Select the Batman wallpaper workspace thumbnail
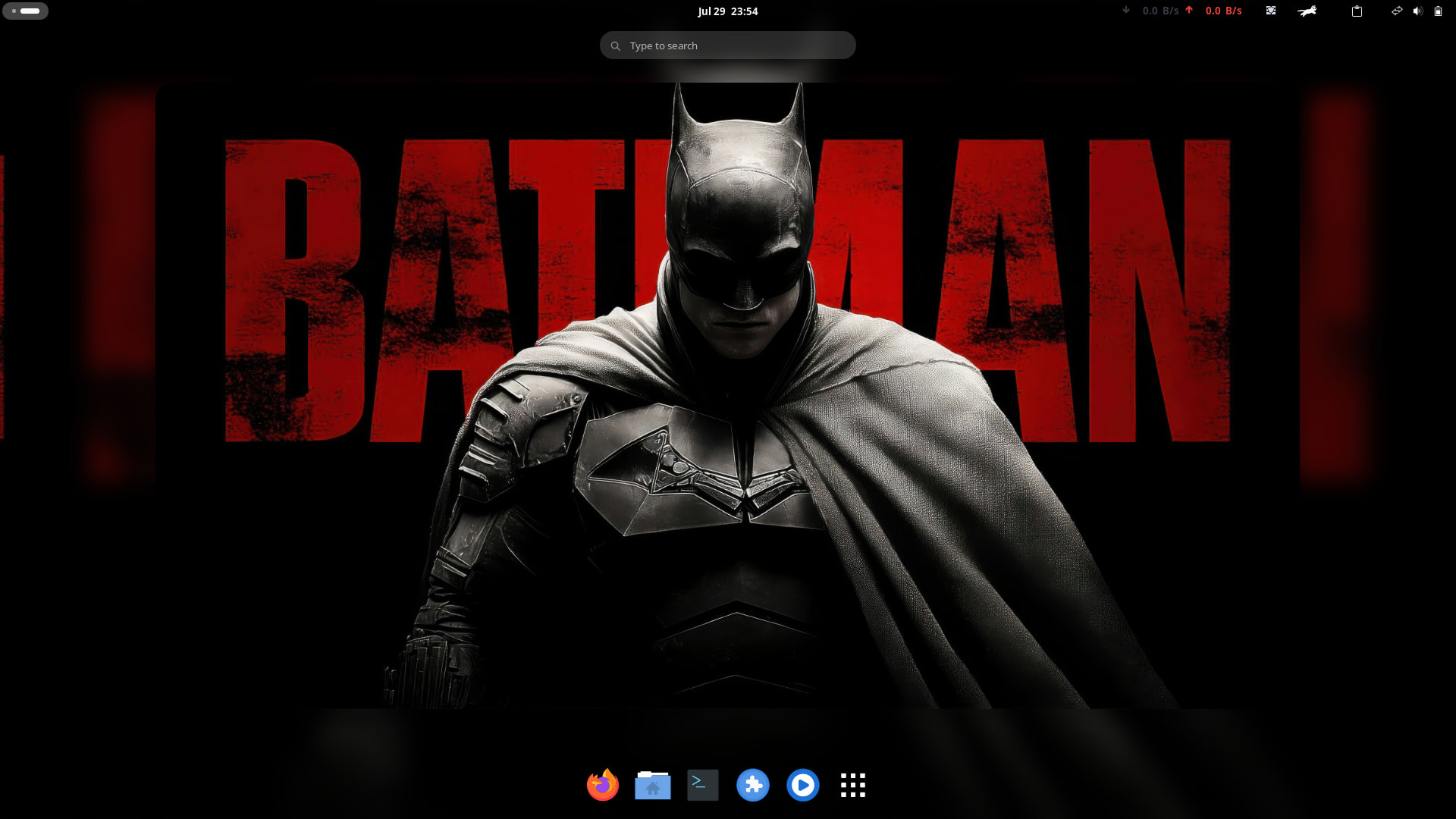Screen dimensions: 1456x819 [x=728, y=396]
